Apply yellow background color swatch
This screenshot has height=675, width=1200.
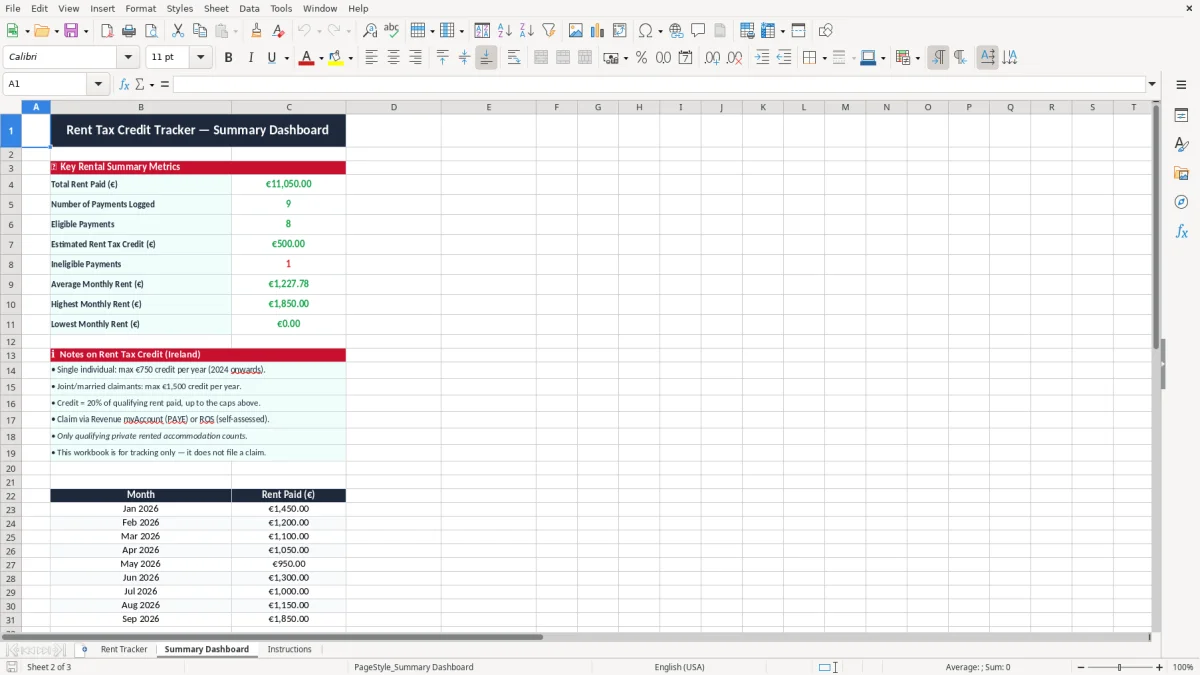coord(335,58)
